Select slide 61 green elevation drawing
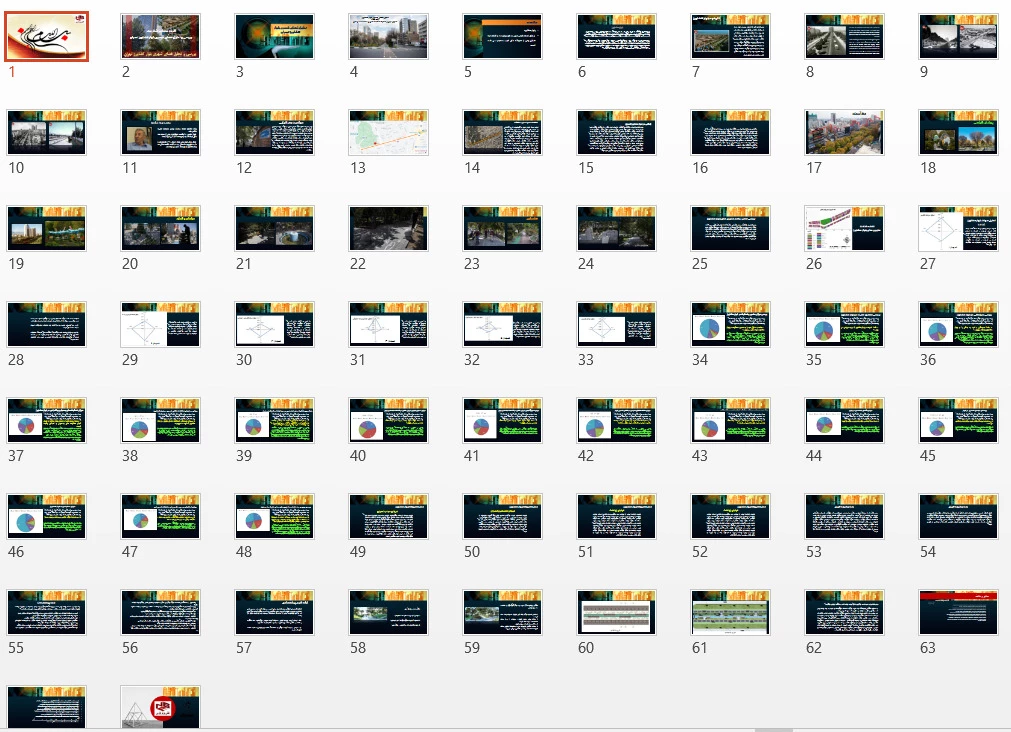This screenshot has height=732, width=1011. [730, 613]
